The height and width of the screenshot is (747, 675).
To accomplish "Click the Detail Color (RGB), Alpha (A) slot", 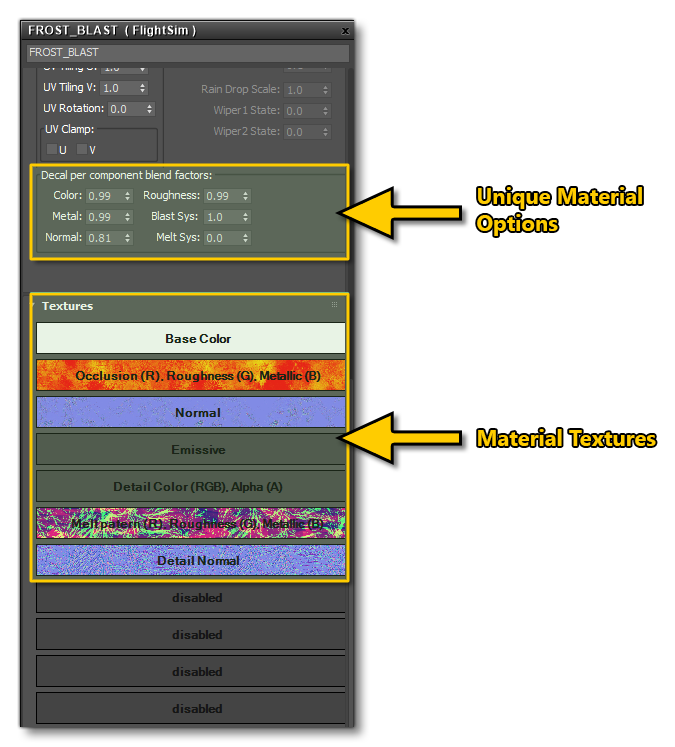I will pyautogui.click(x=191, y=487).
